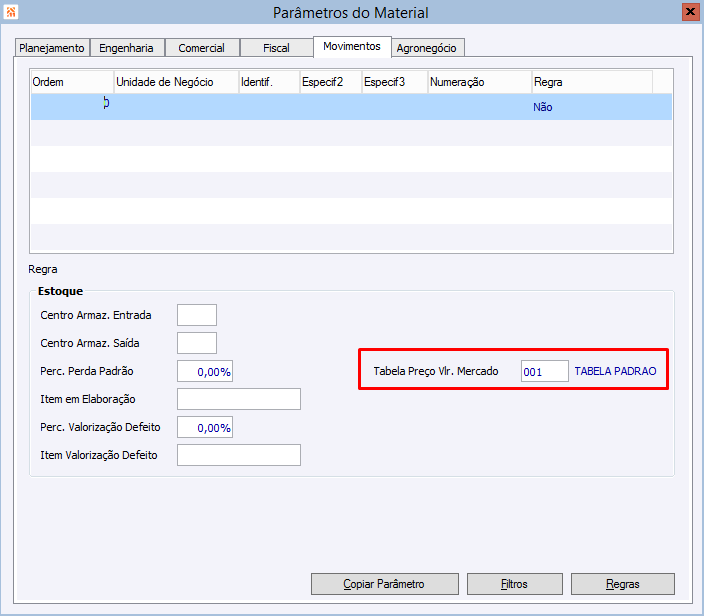
Task: Activate the Movimentos tab
Action: click(352, 46)
